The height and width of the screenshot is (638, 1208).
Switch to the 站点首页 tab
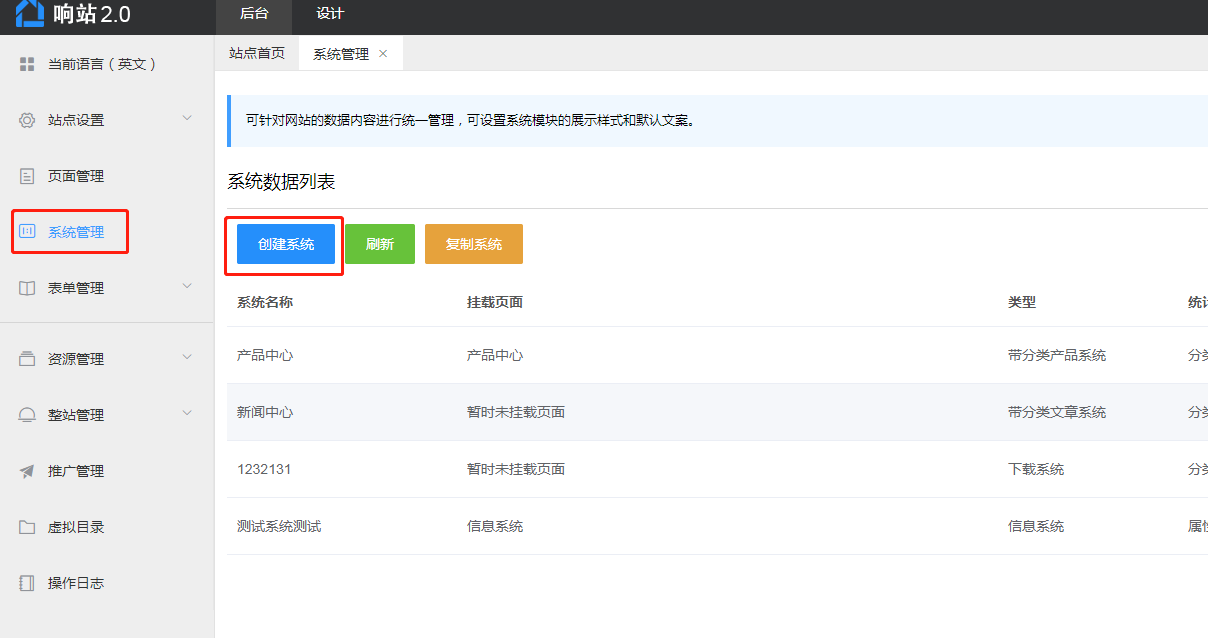coord(257,54)
